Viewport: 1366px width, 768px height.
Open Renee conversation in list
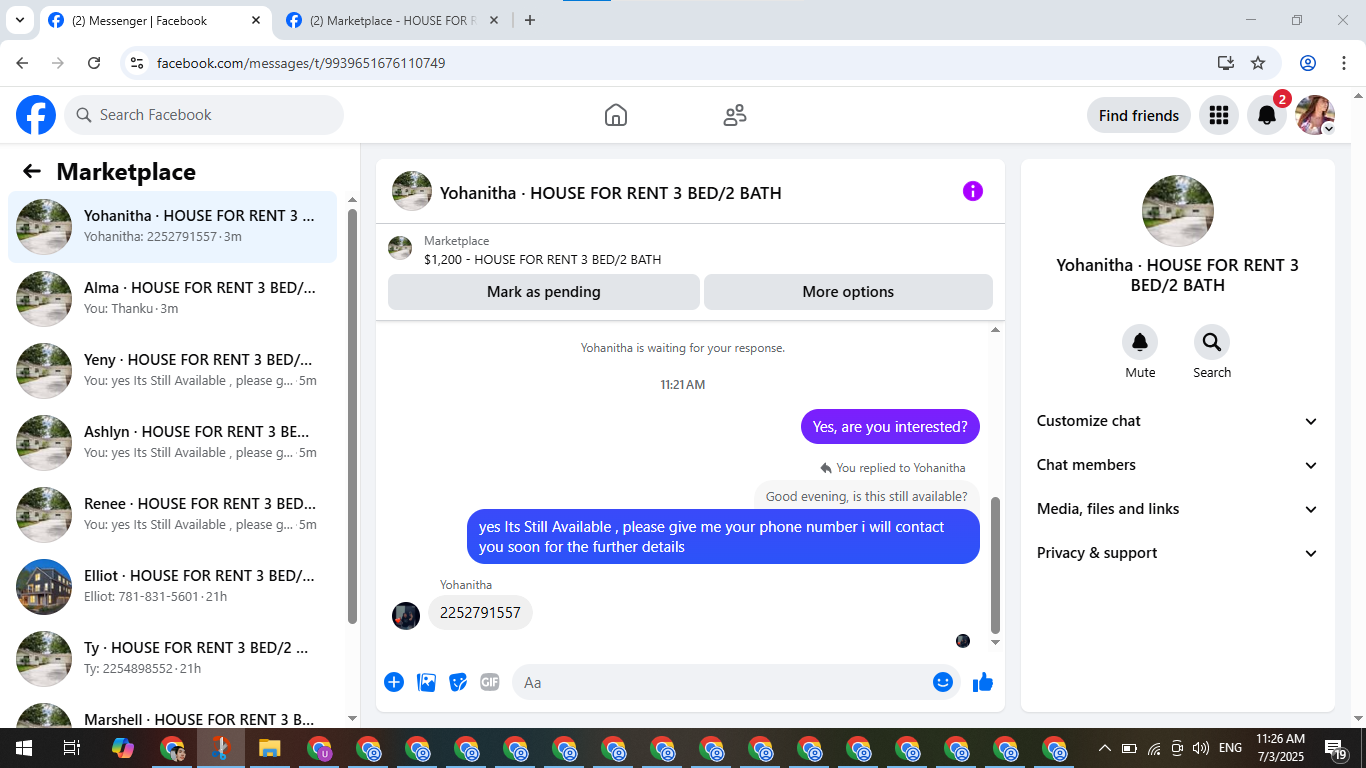[173, 515]
